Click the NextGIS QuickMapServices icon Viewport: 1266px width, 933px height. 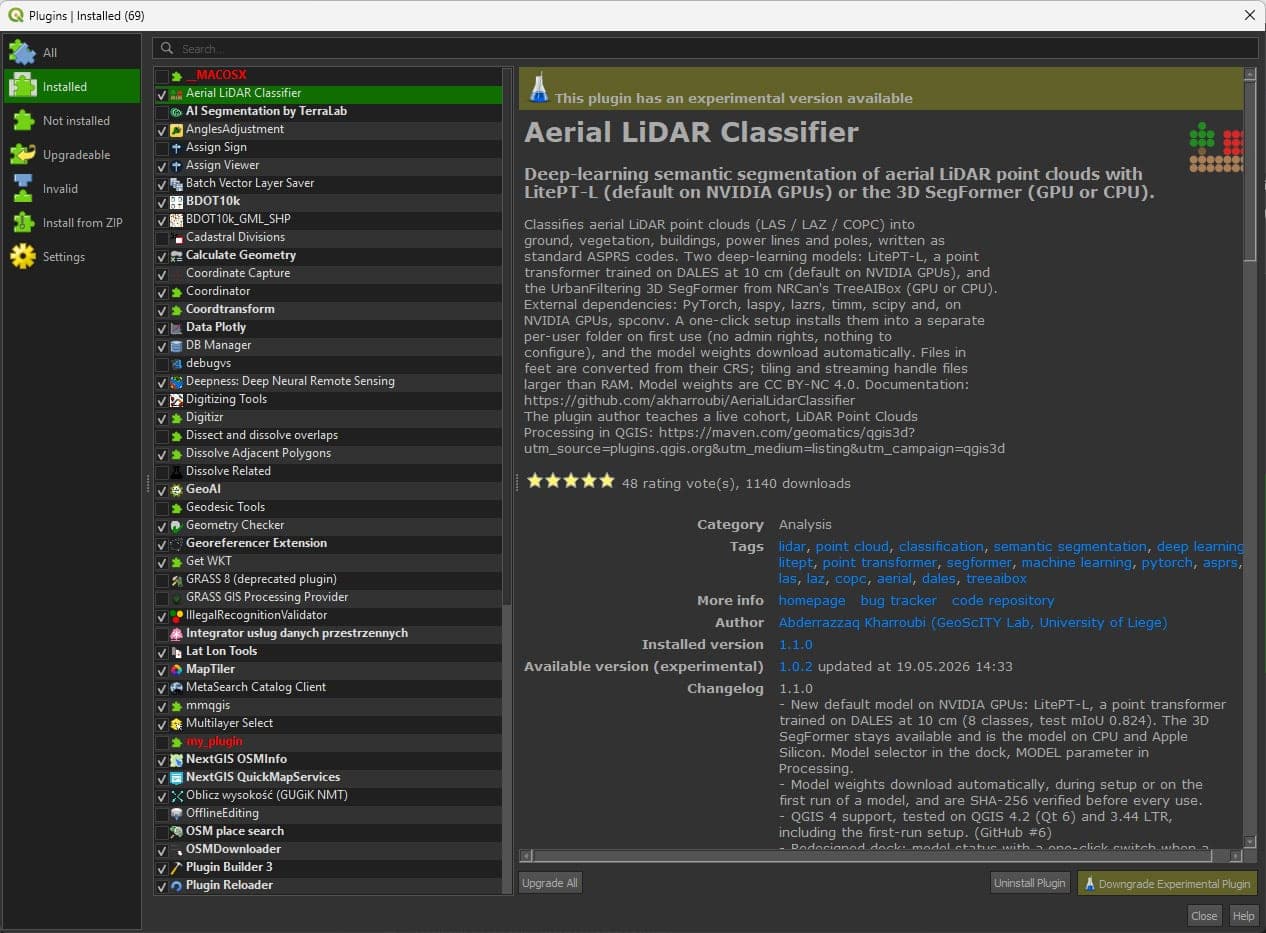(177, 777)
